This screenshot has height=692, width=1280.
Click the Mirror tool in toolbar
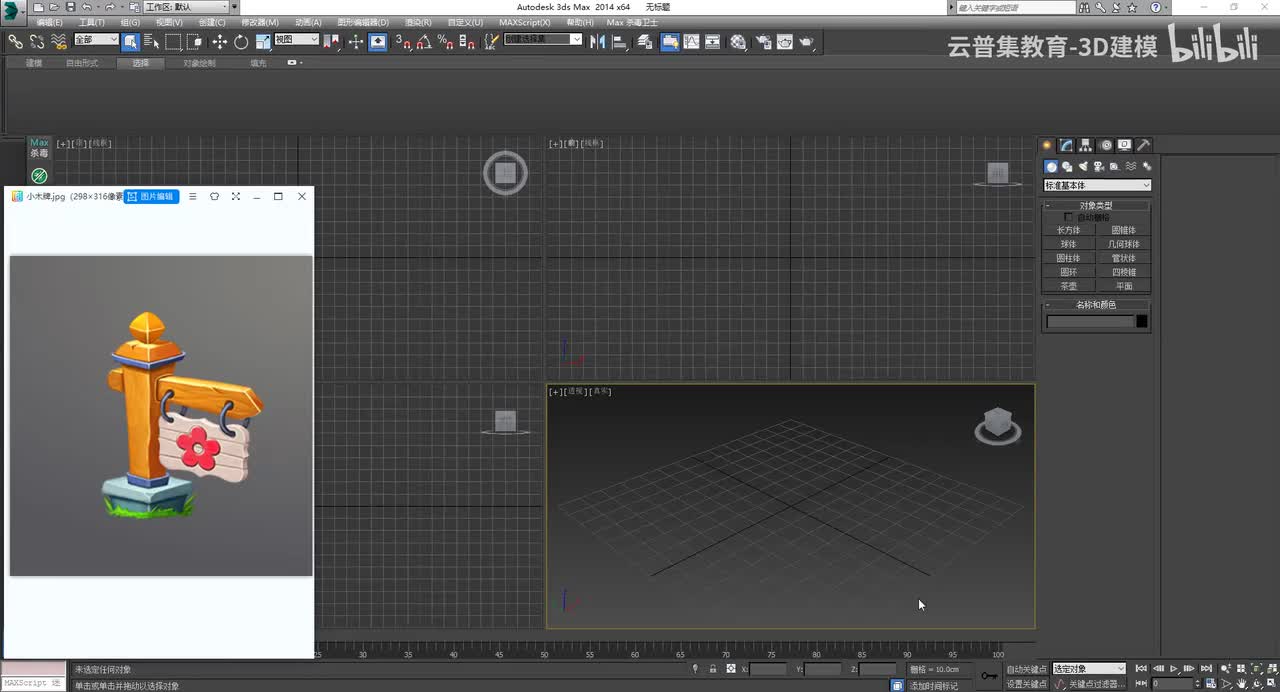pos(598,42)
